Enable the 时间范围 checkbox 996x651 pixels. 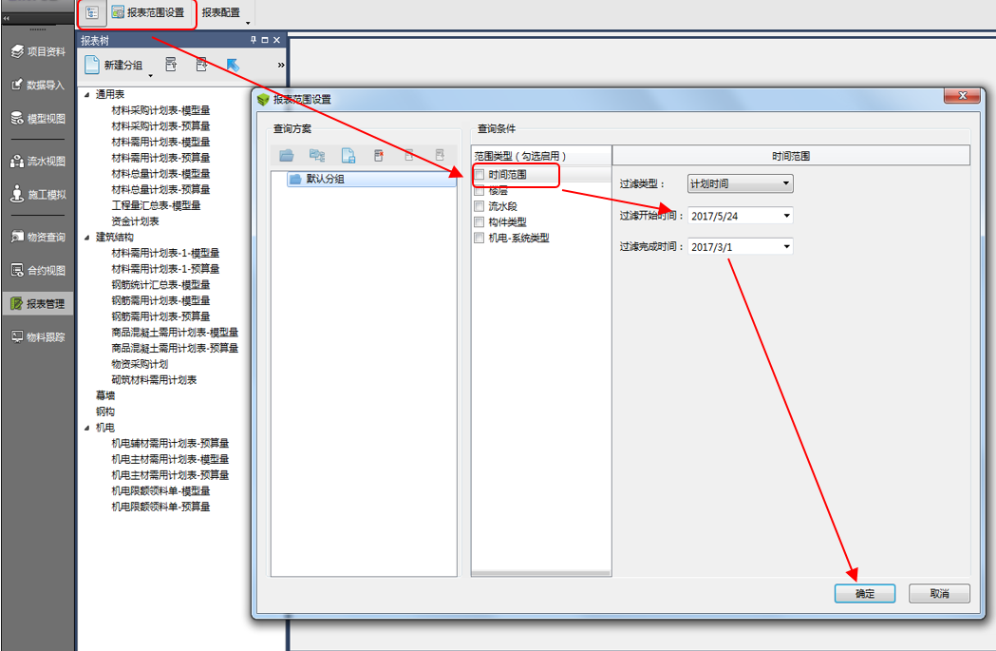click(x=480, y=175)
